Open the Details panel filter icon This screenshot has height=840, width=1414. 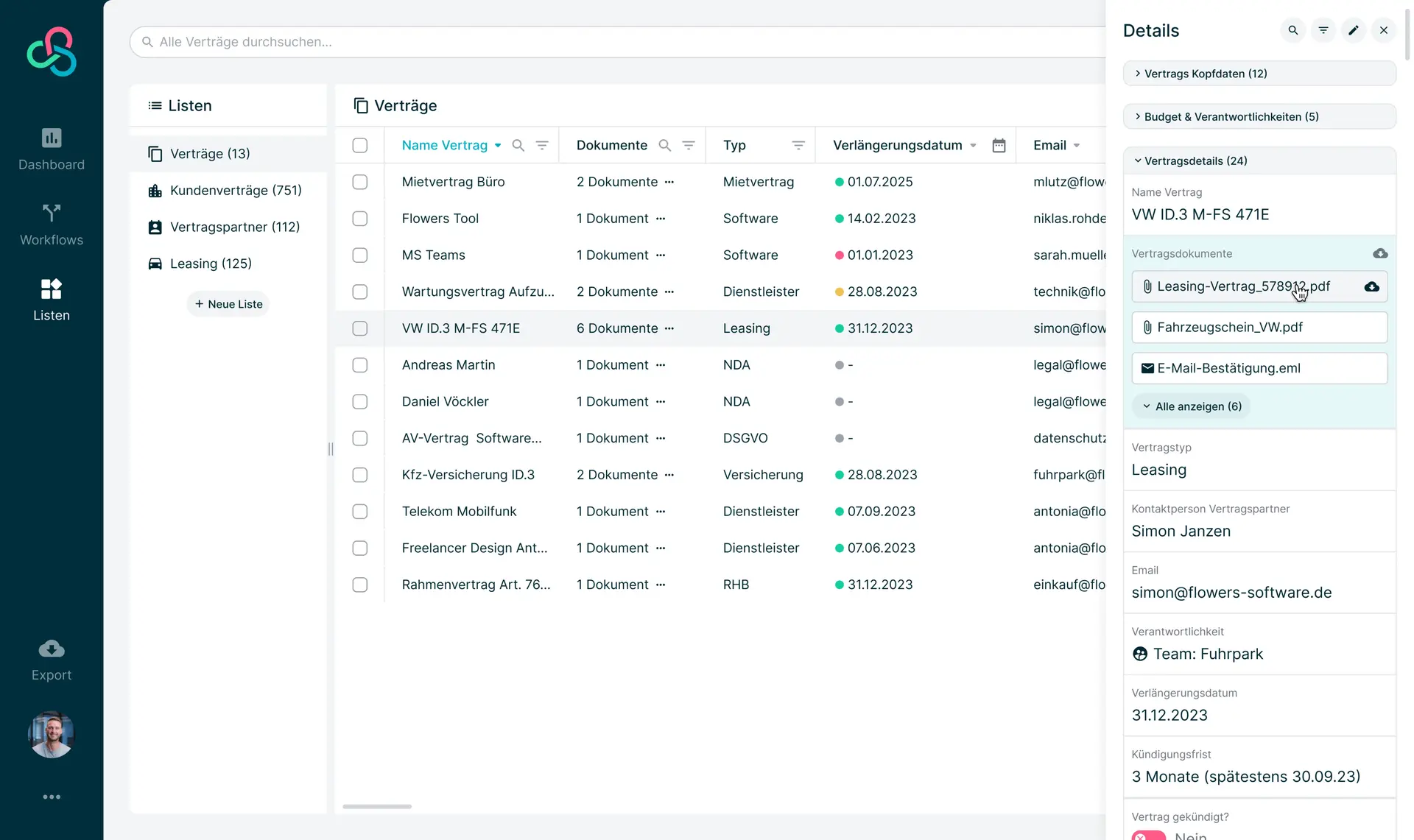point(1323,30)
